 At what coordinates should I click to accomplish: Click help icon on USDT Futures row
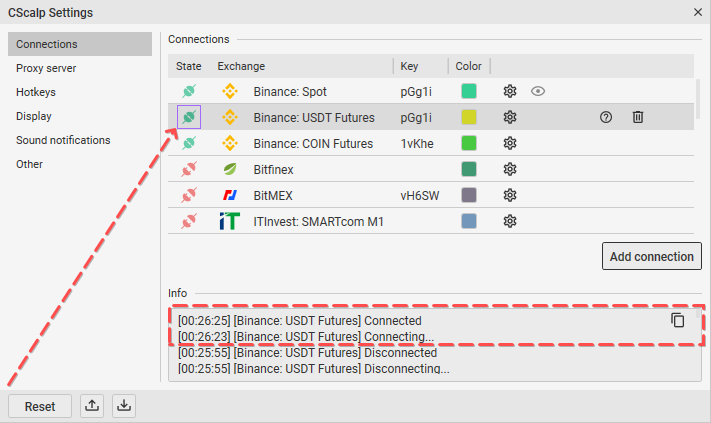(x=605, y=117)
